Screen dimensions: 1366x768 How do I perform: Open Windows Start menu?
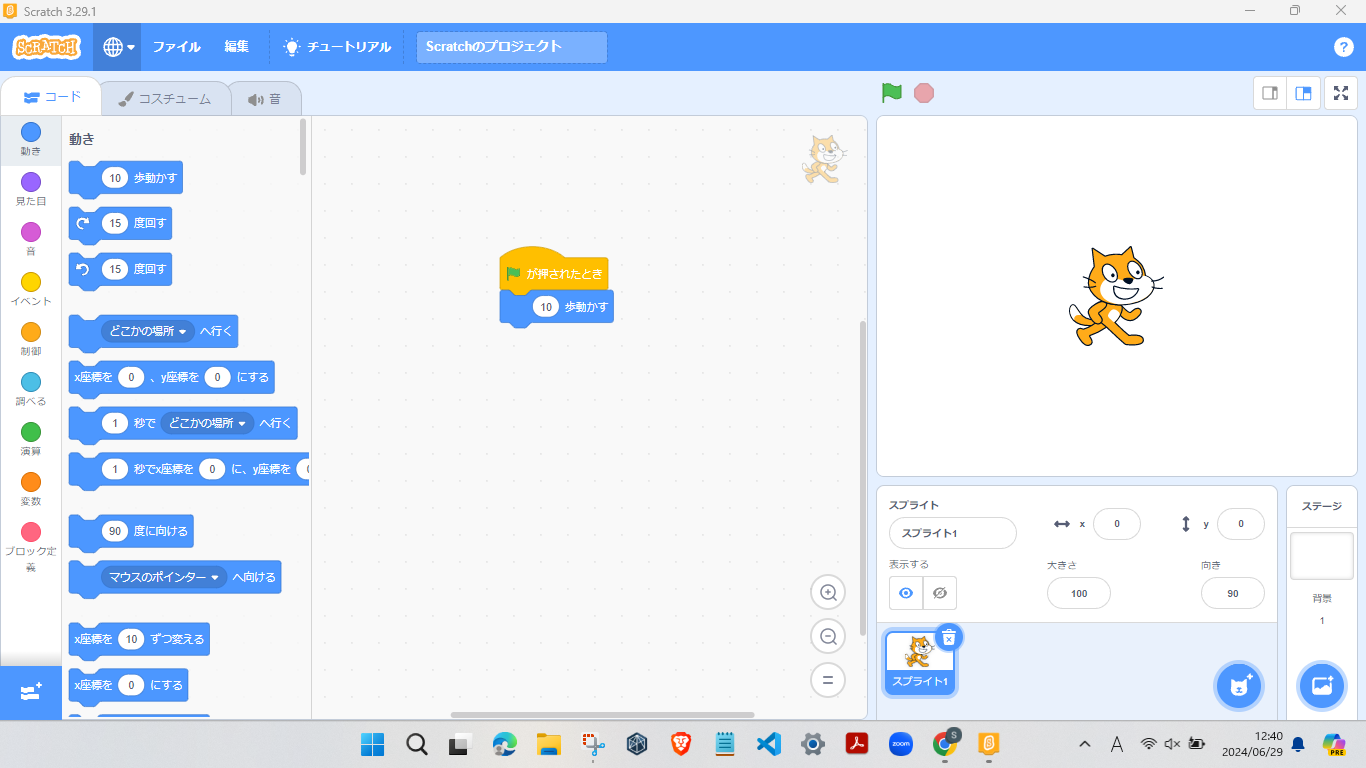pyautogui.click(x=372, y=744)
